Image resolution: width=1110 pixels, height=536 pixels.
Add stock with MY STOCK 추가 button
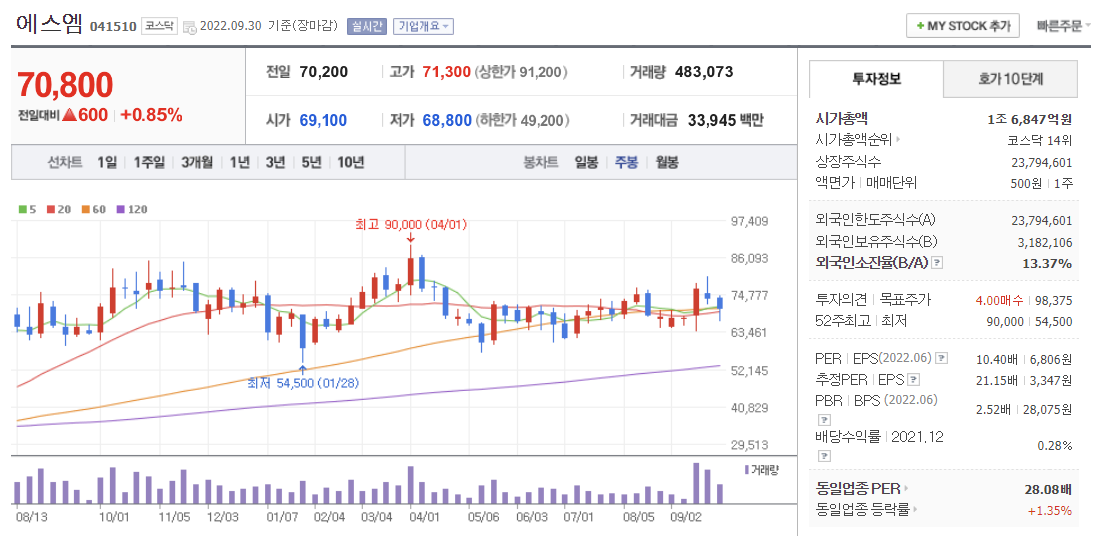[x=963, y=25]
